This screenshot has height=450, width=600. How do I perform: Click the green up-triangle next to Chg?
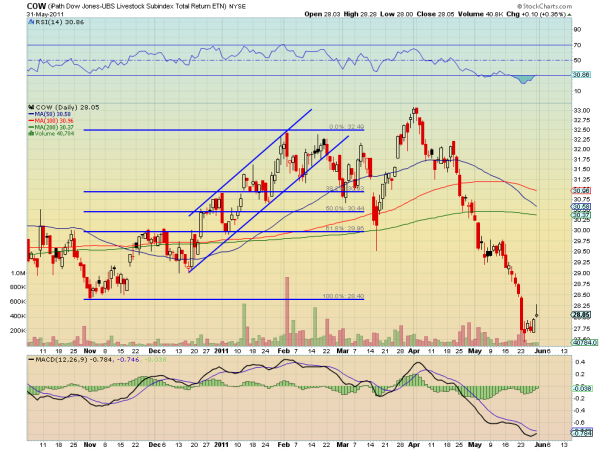[569, 15]
